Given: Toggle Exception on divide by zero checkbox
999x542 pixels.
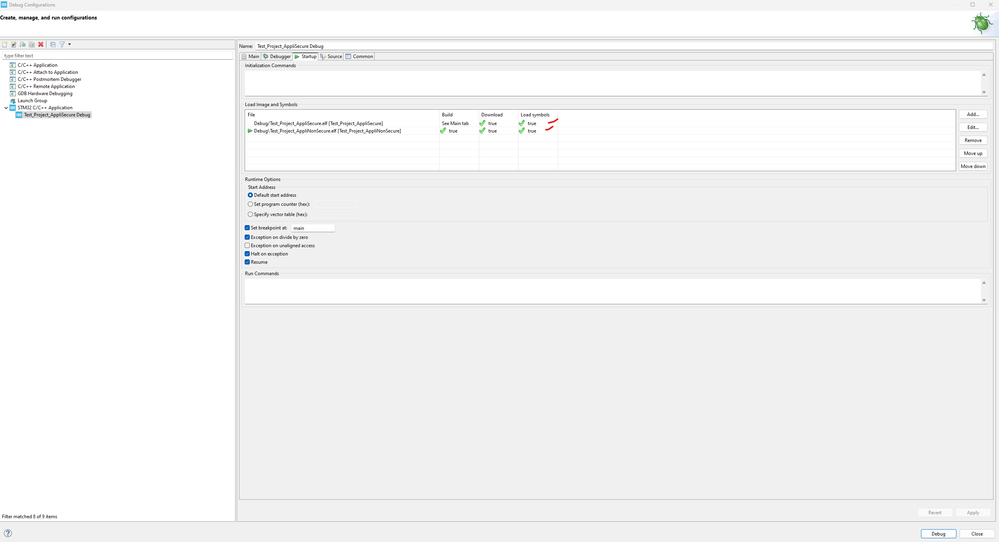Looking at the screenshot, I should coord(247,237).
